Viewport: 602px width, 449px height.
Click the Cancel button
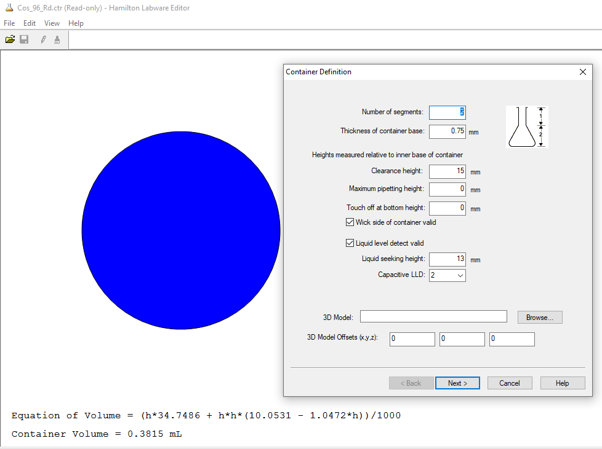[509, 383]
